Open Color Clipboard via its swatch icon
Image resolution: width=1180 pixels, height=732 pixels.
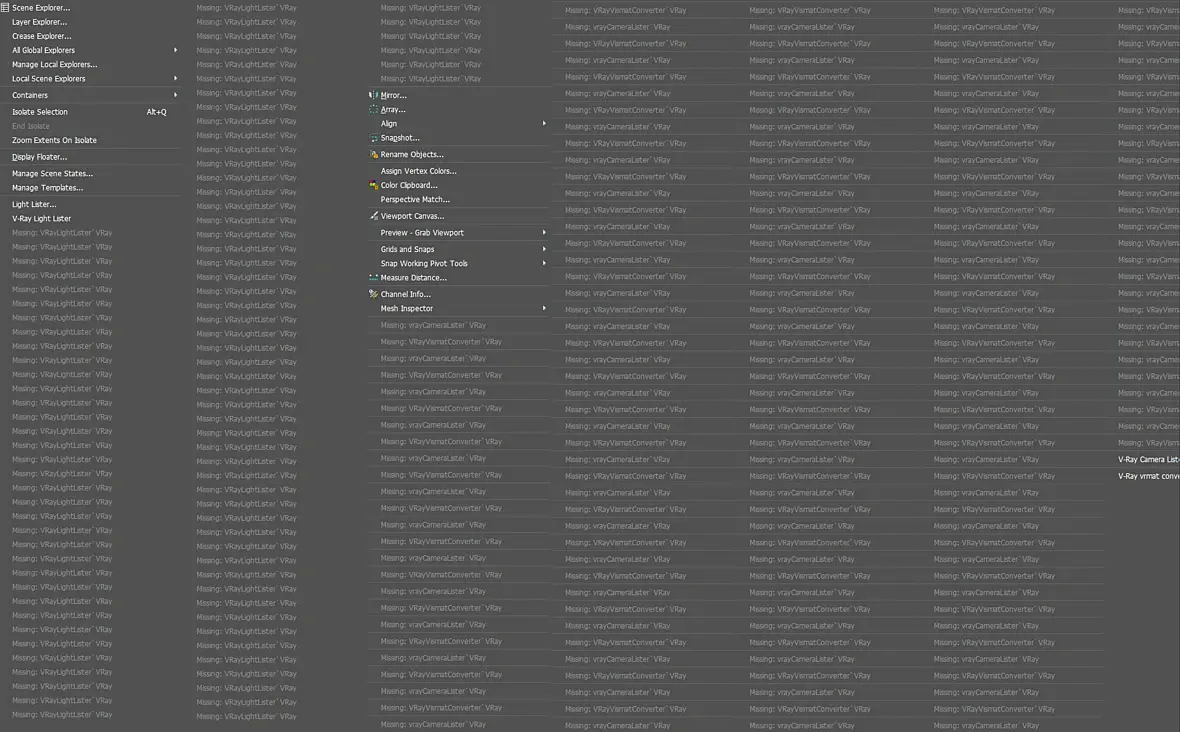[373, 185]
